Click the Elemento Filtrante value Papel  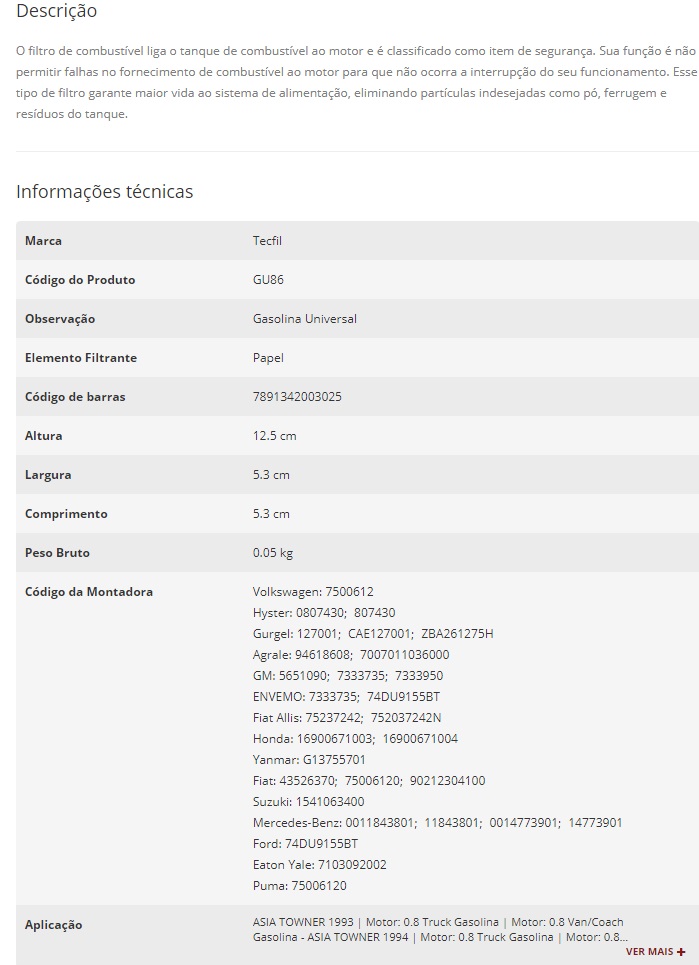click(268, 358)
